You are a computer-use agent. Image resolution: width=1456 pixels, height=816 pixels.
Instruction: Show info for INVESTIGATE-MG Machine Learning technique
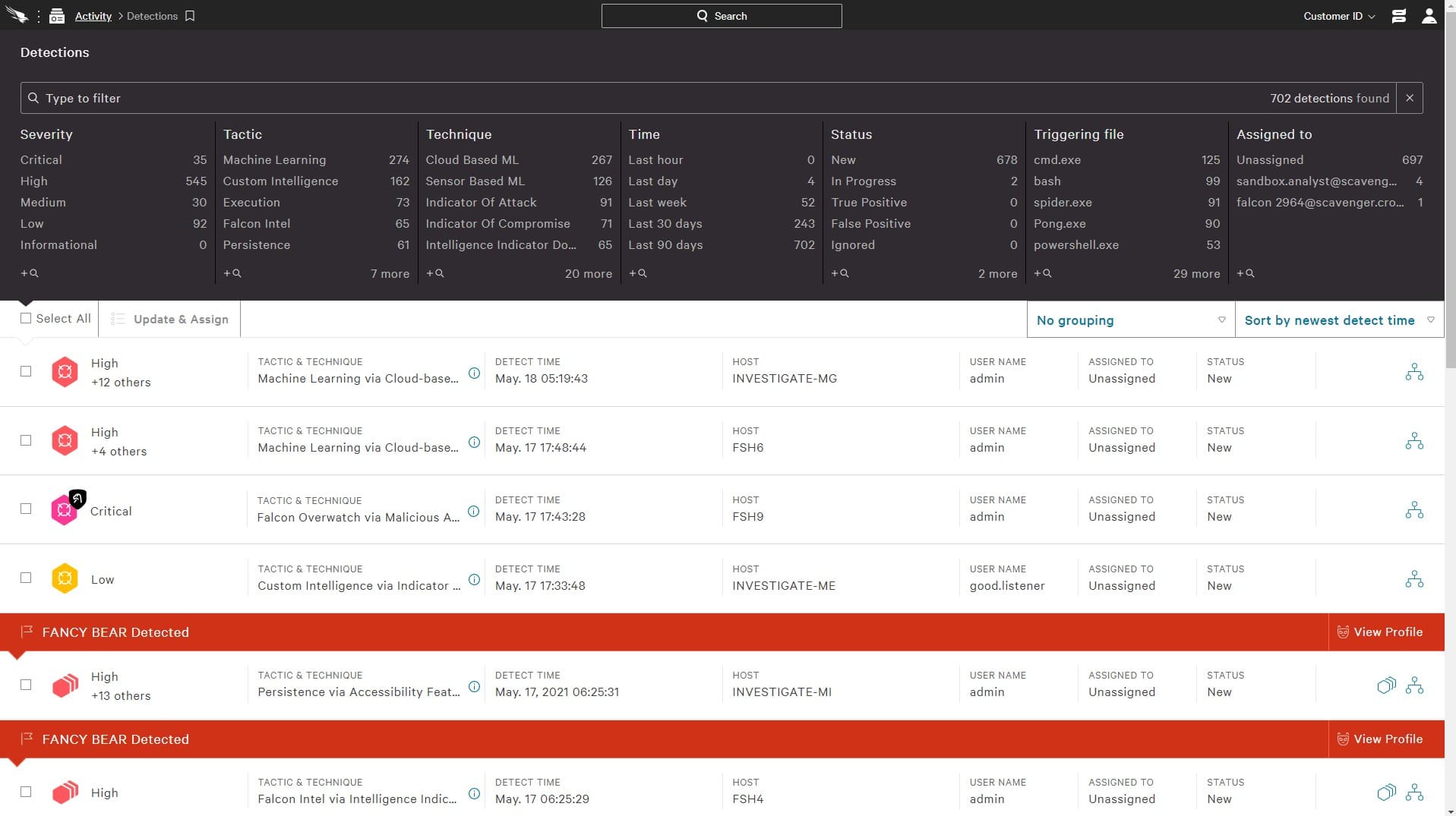click(474, 373)
